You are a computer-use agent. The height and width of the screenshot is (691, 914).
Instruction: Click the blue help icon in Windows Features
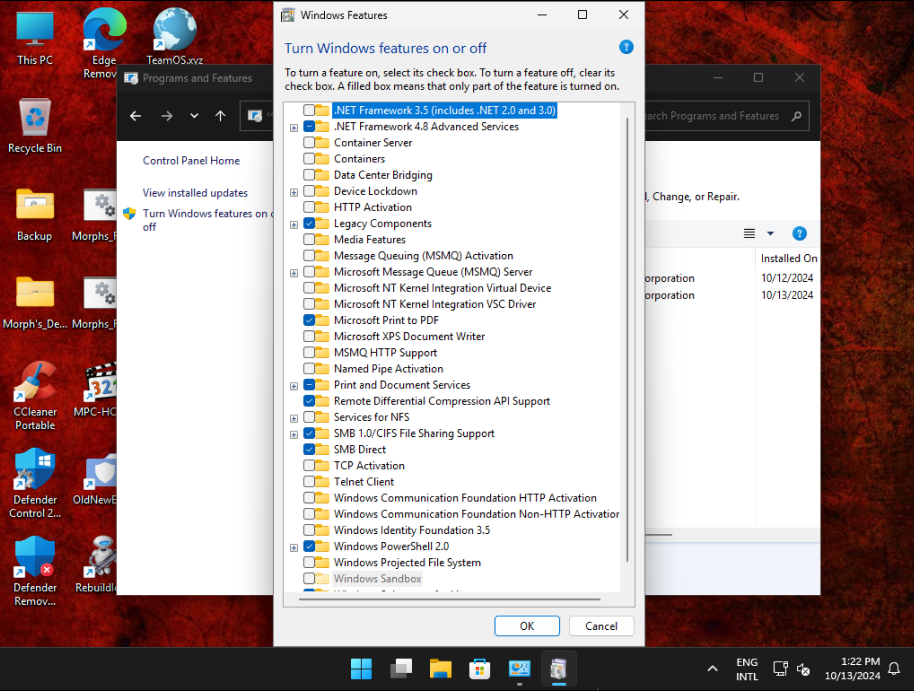tap(626, 47)
